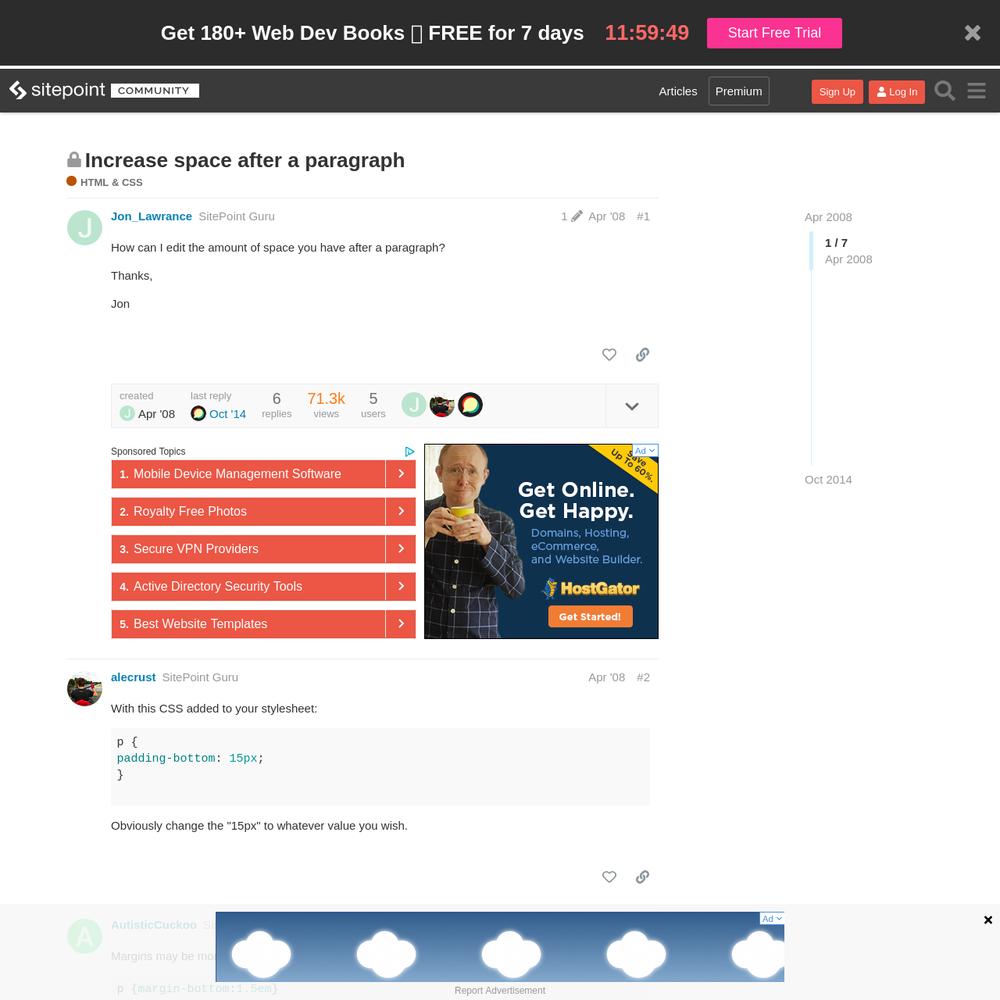Click the 1 / 7 timeline position
This screenshot has width=1000, height=1000.
835,243
